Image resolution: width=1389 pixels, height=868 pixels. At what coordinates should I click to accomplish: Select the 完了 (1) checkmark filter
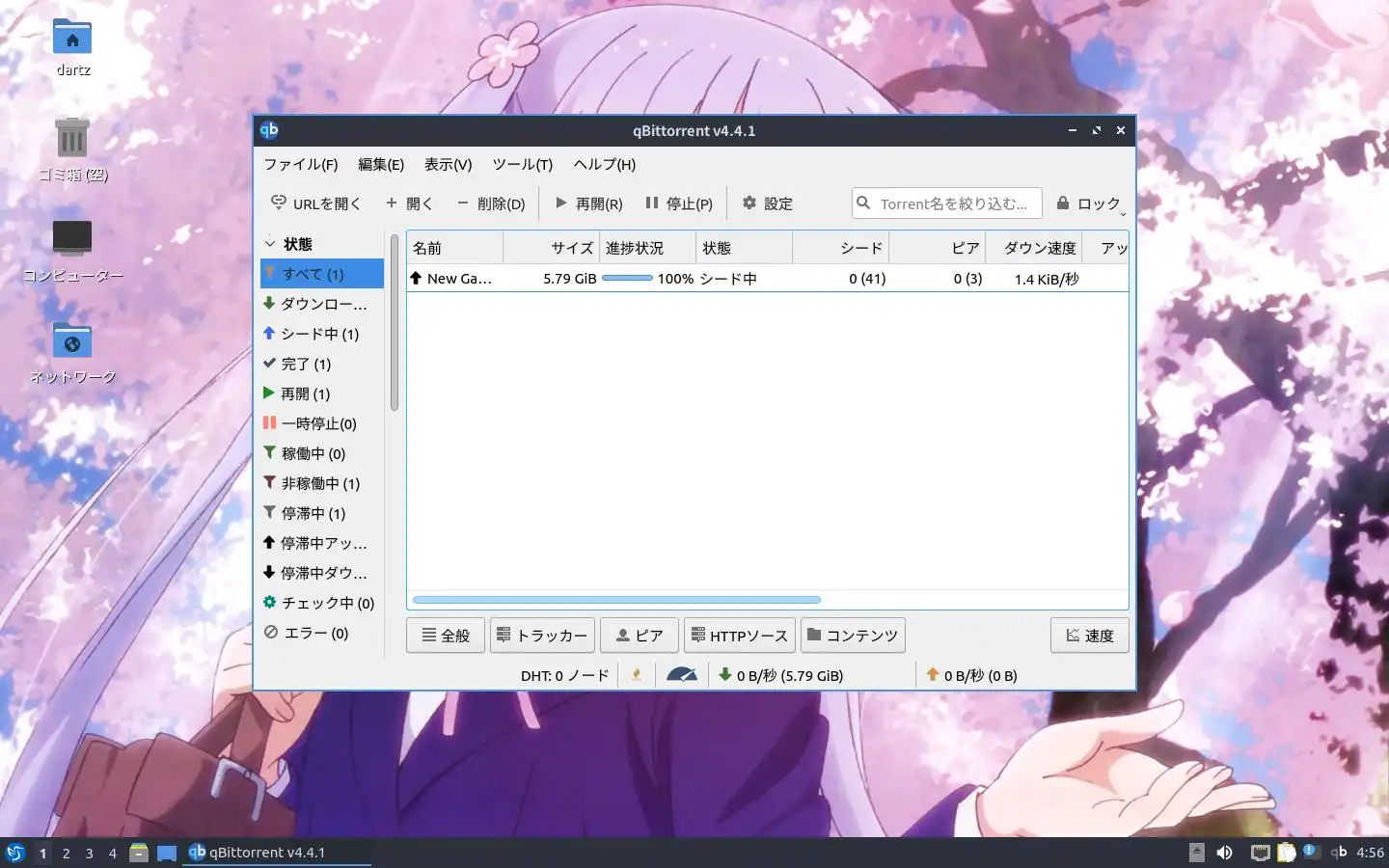pos(322,364)
